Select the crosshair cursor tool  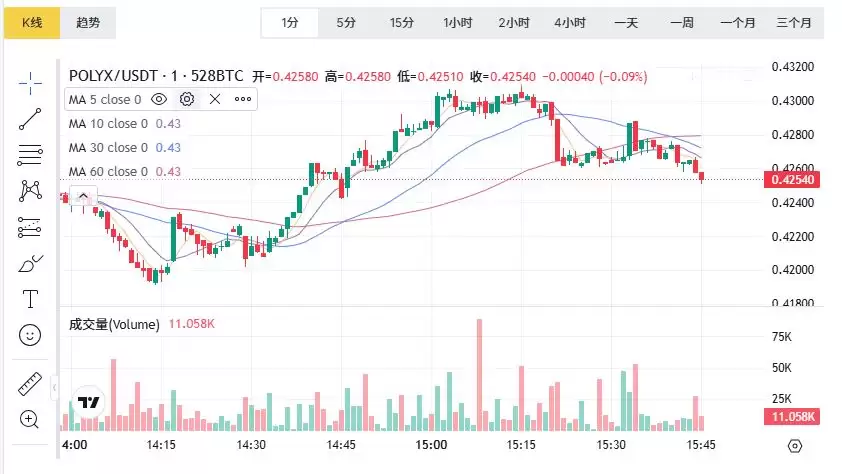click(30, 82)
